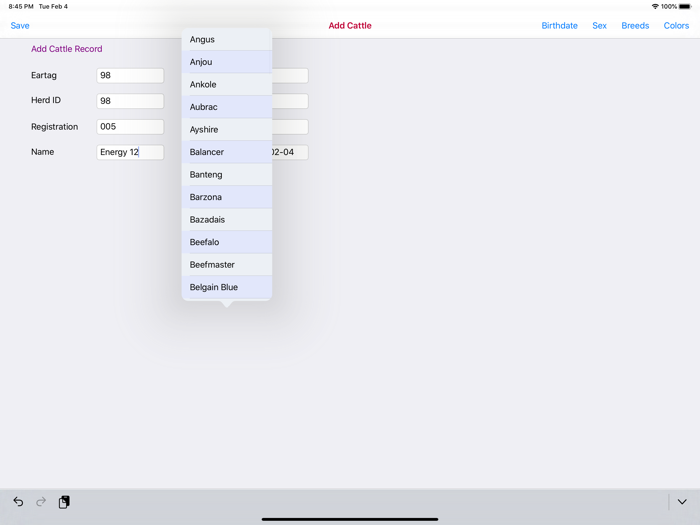
Task: Tap the Eartag label
Action: click(x=44, y=75)
